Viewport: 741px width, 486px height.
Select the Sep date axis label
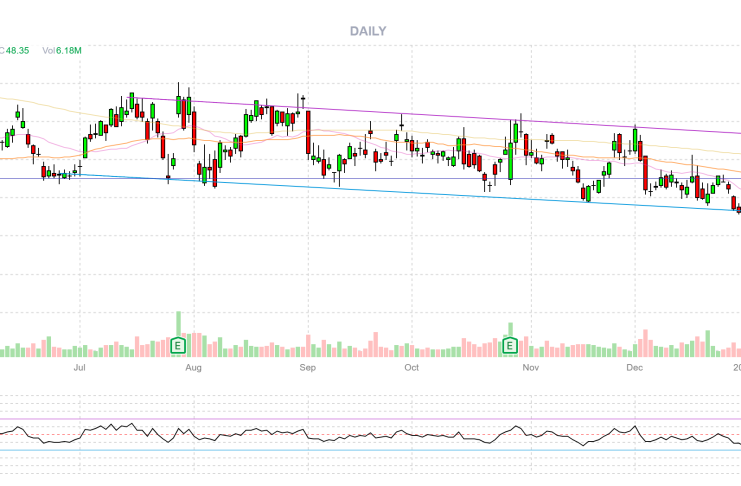click(308, 368)
